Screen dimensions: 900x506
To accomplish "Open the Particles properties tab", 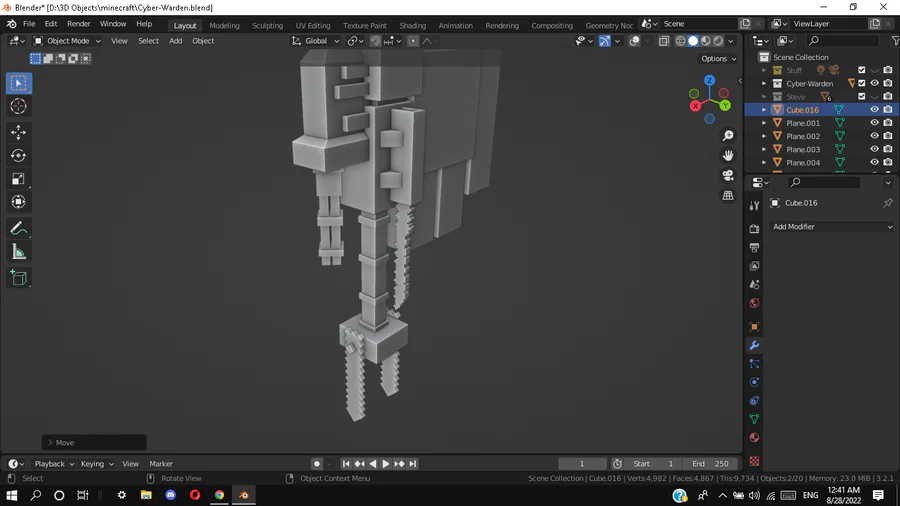I will 754,364.
